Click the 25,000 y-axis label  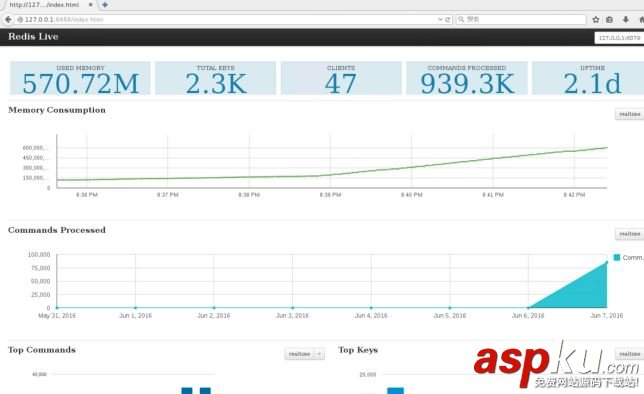click(41, 295)
